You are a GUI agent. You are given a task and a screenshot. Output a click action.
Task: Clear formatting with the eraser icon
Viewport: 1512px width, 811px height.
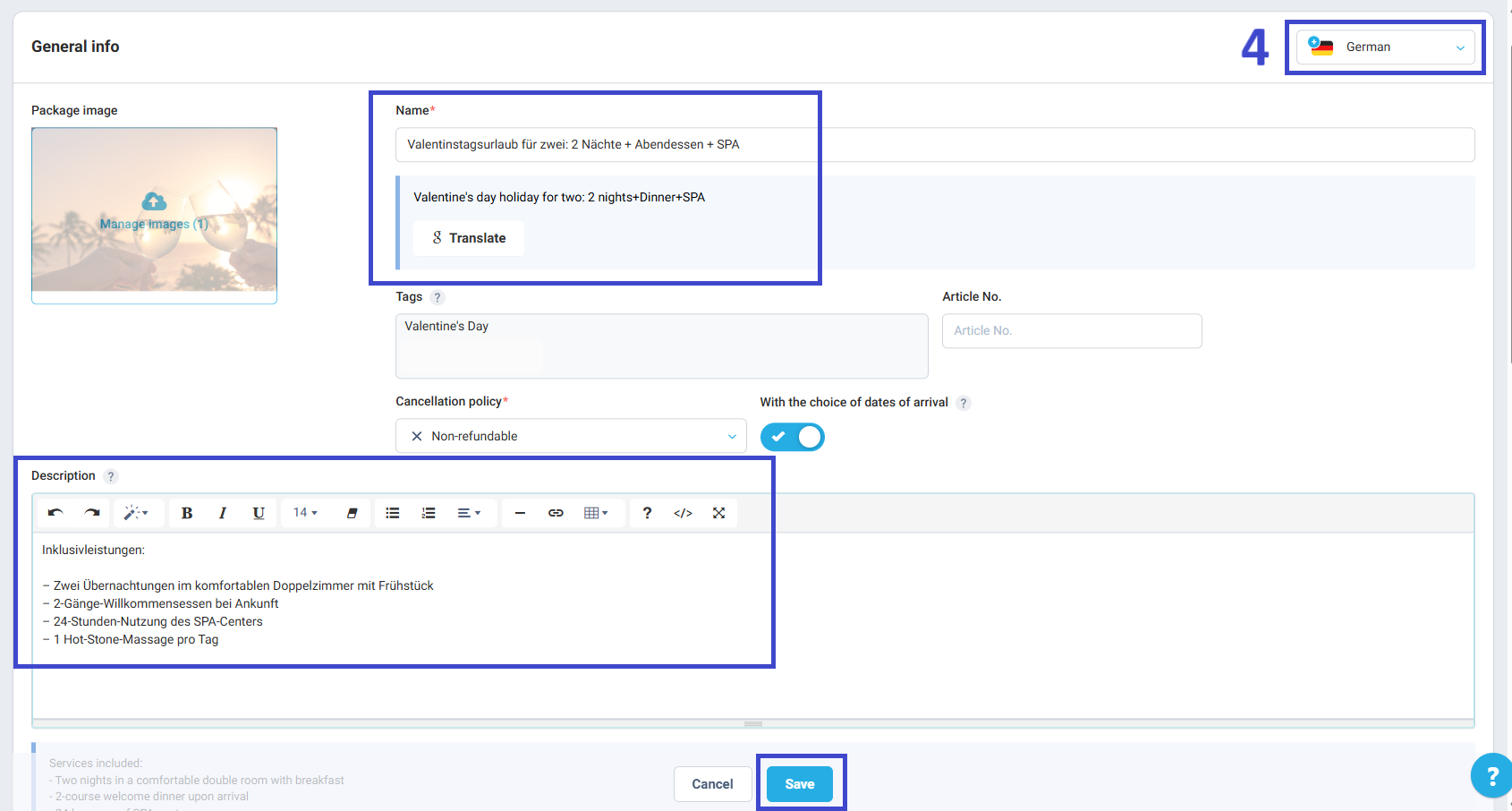coord(352,513)
